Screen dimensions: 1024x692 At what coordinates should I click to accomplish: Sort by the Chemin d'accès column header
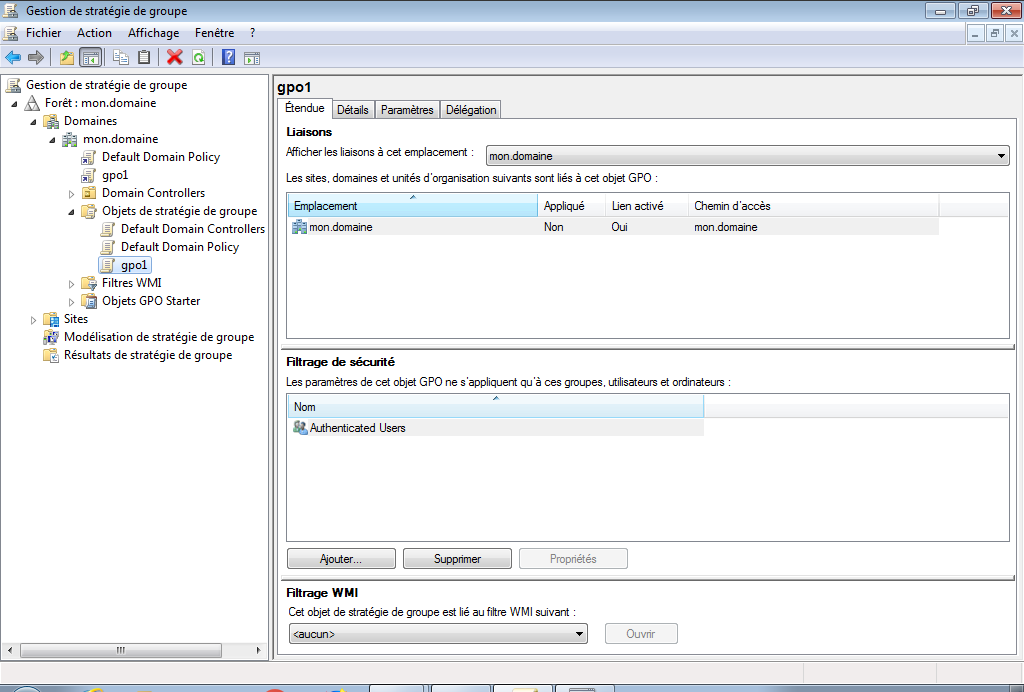click(x=813, y=206)
